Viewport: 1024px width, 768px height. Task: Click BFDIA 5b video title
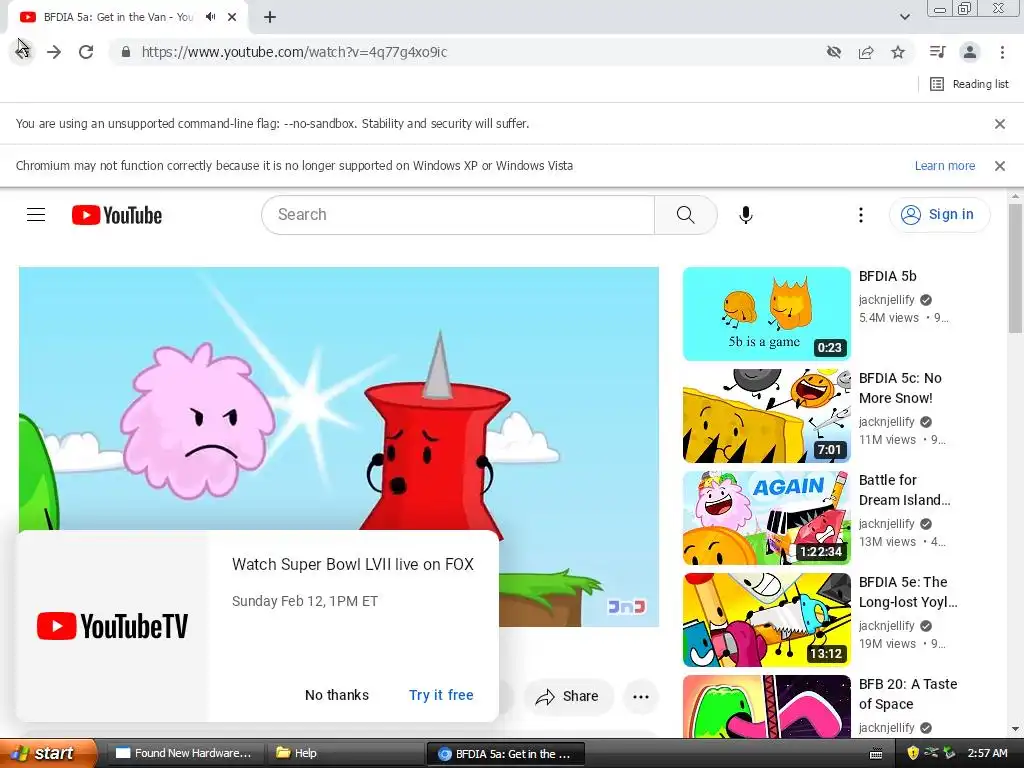pos(888,276)
